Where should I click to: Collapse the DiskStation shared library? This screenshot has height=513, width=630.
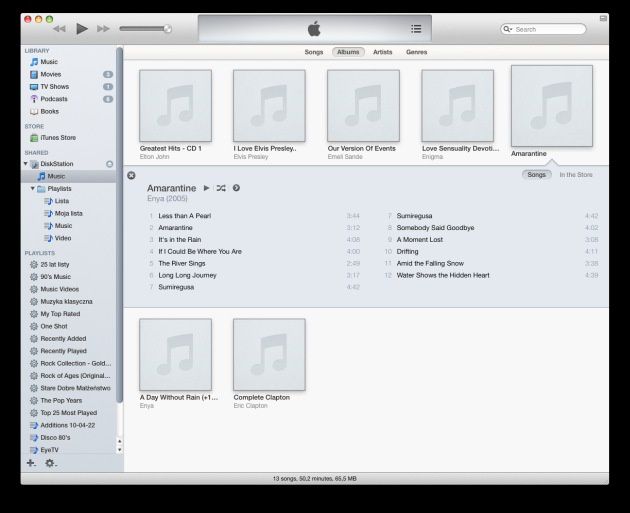[26, 164]
